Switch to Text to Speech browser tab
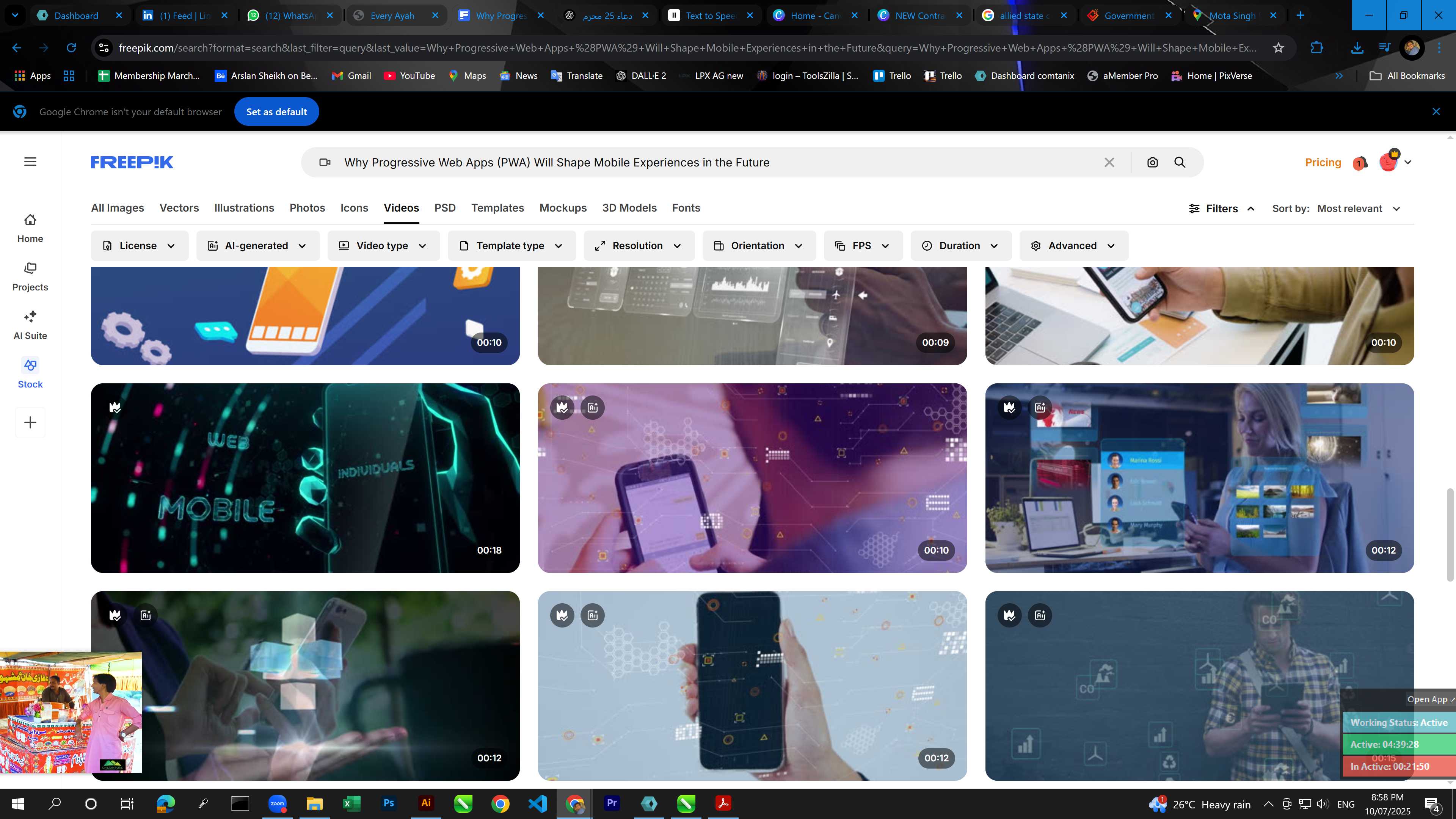 [711, 15]
